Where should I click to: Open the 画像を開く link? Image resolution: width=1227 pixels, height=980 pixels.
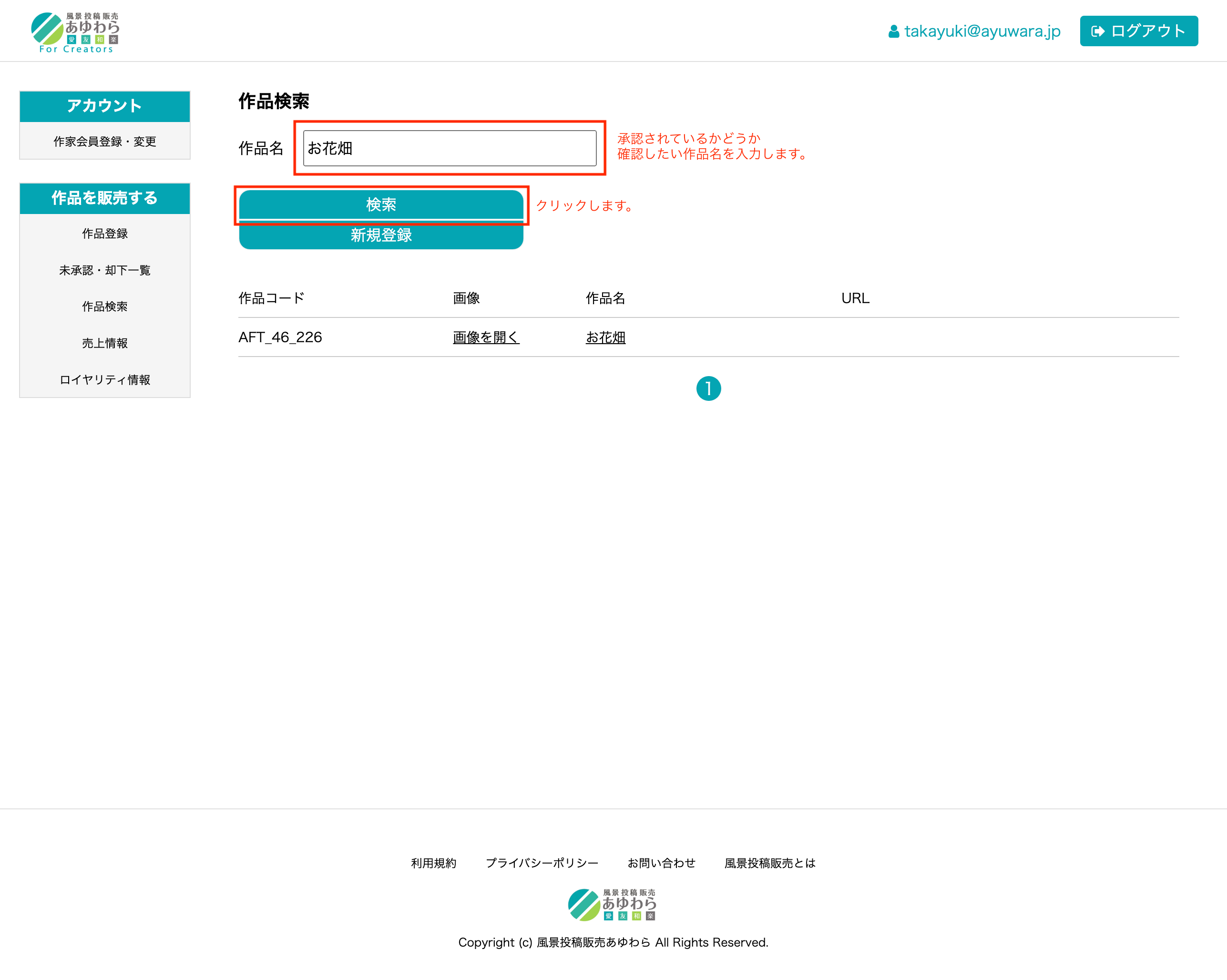[x=485, y=337]
